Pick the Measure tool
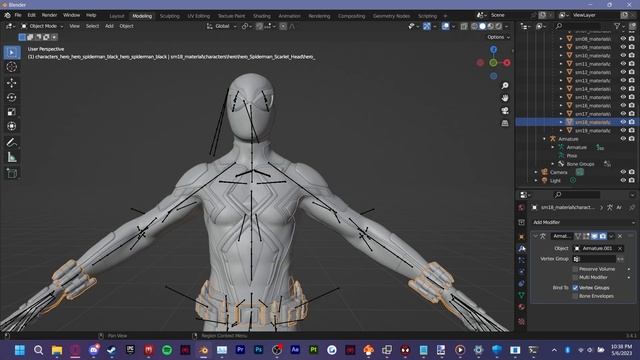 click(11, 157)
